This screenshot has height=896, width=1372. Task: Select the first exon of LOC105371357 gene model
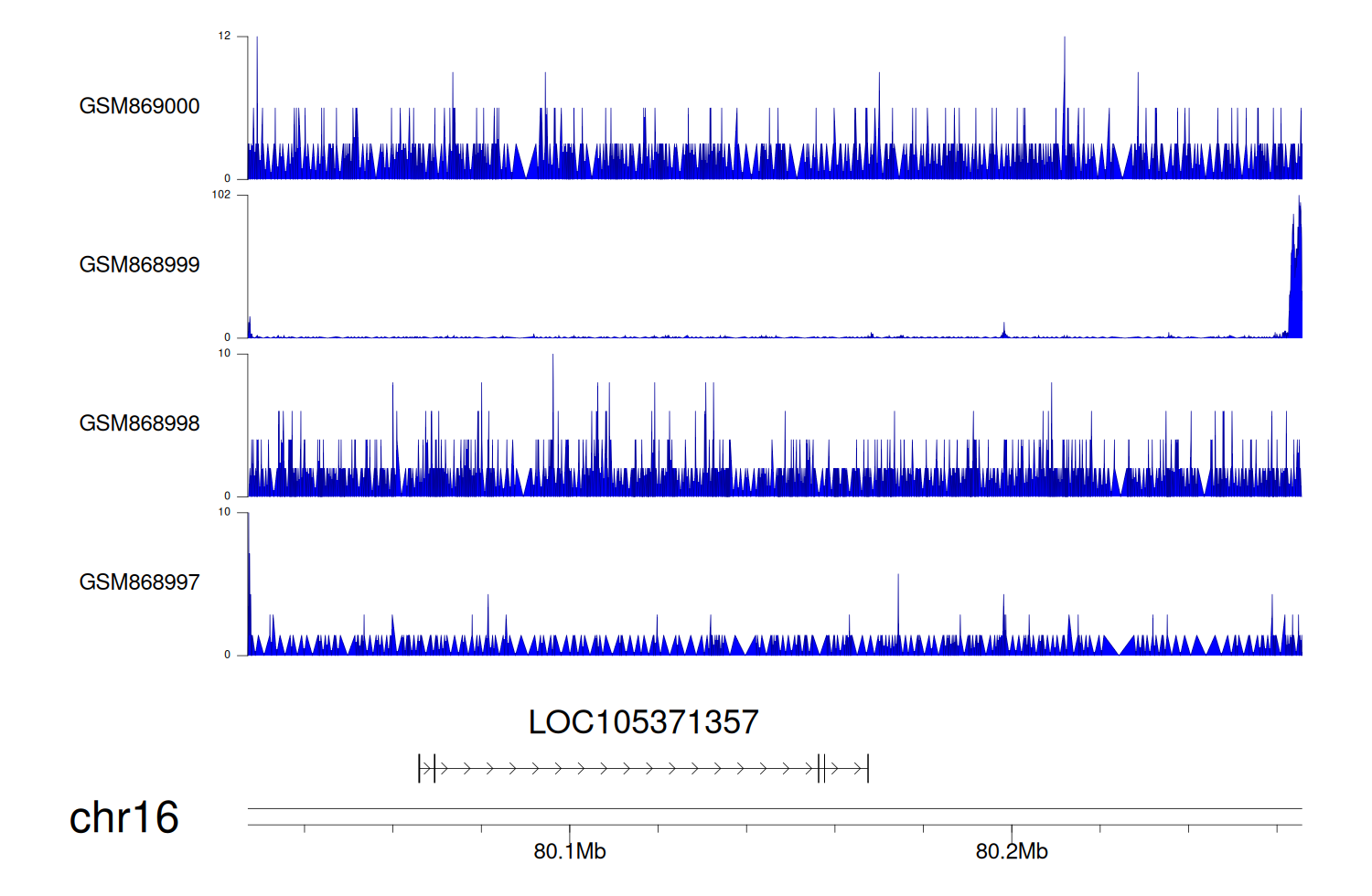419,768
